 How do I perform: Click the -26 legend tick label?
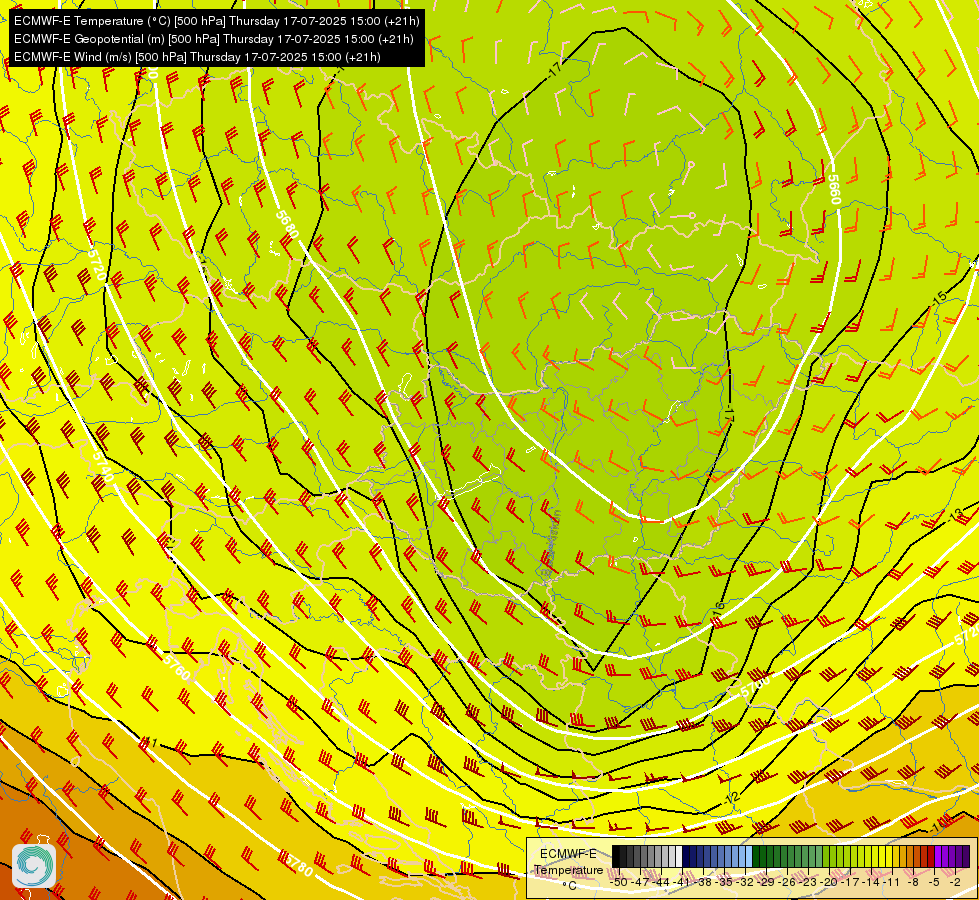pyautogui.click(x=787, y=882)
